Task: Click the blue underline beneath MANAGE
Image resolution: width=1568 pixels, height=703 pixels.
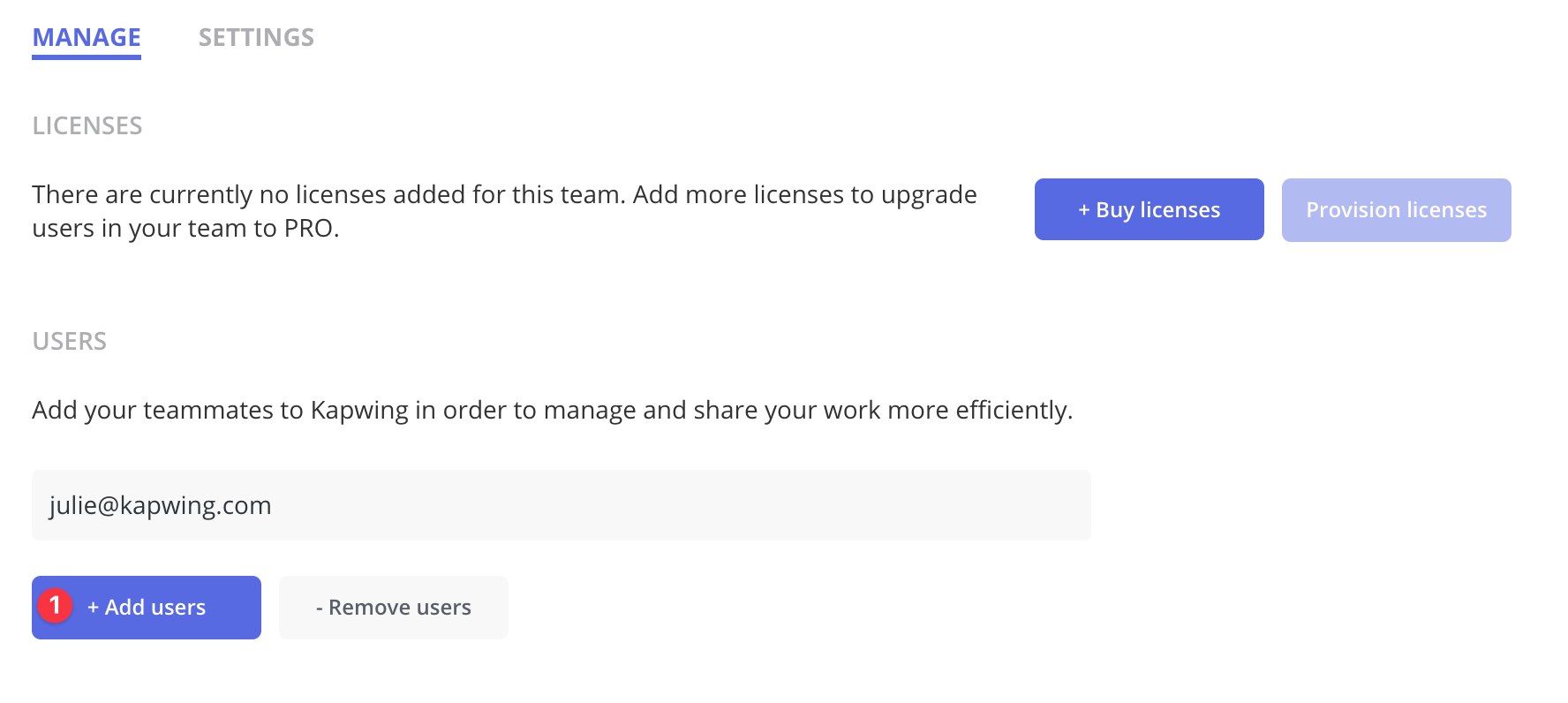Action: point(87,57)
